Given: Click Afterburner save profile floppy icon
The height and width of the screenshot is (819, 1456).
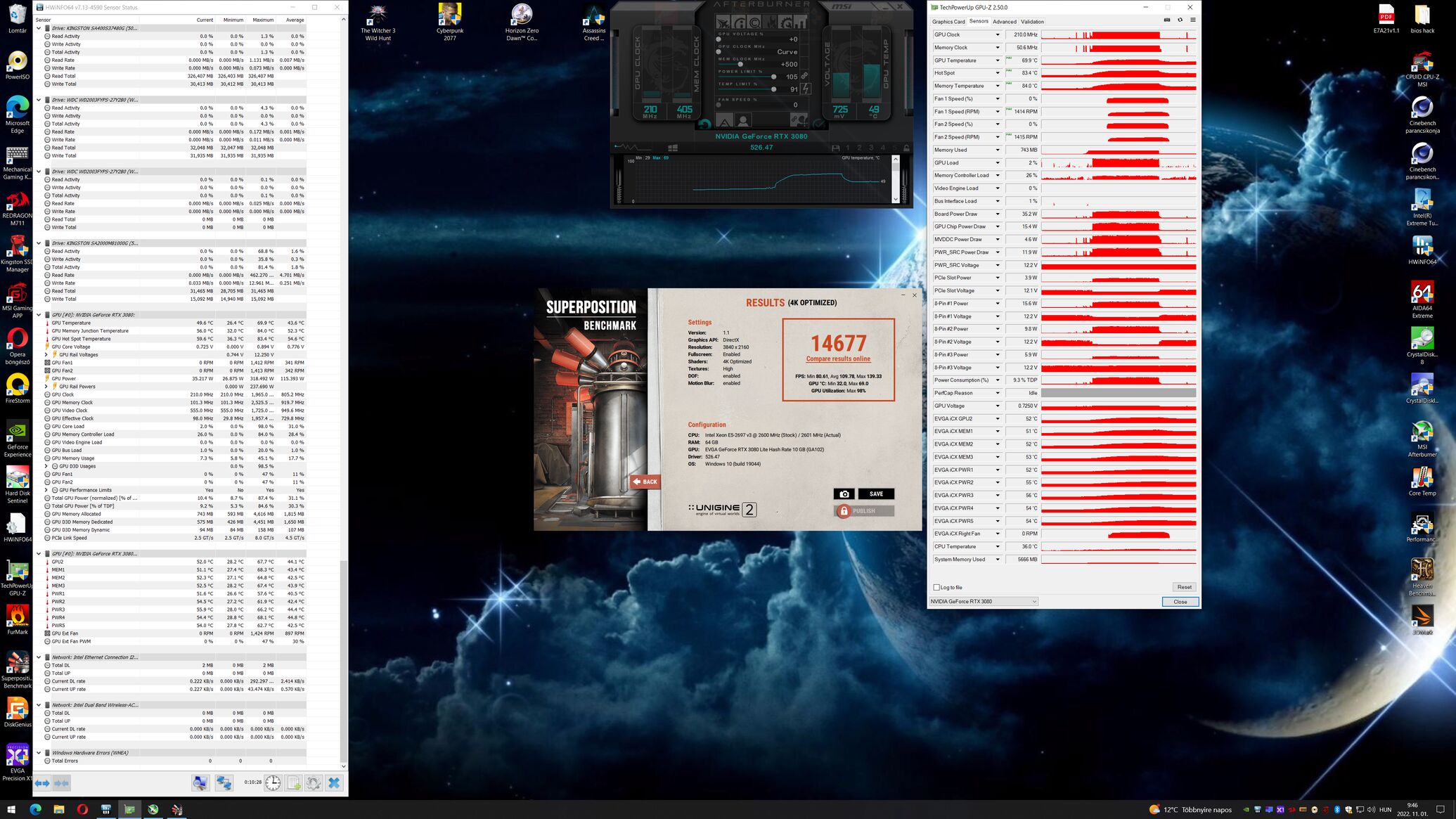Looking at the screenshot, I should pyautogui.click(x=835, y=148).
